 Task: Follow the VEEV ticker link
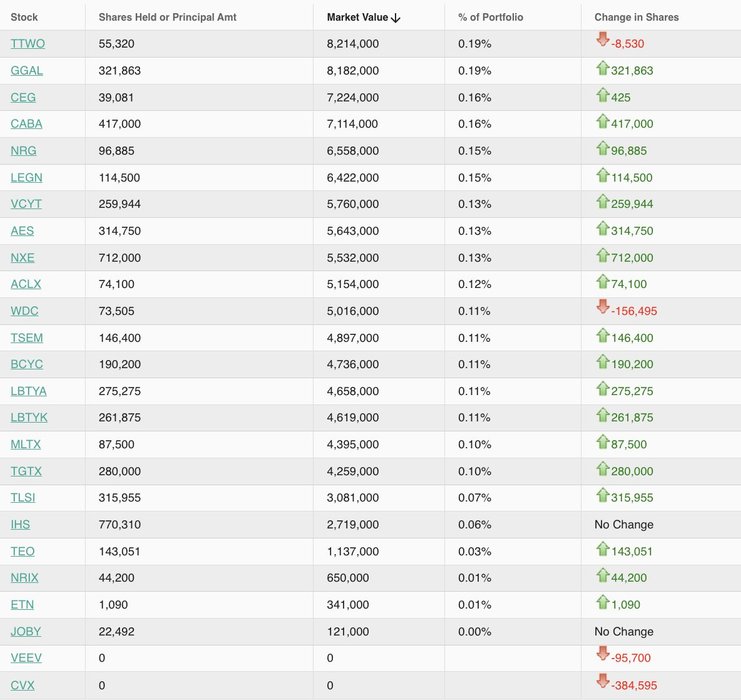26,658
